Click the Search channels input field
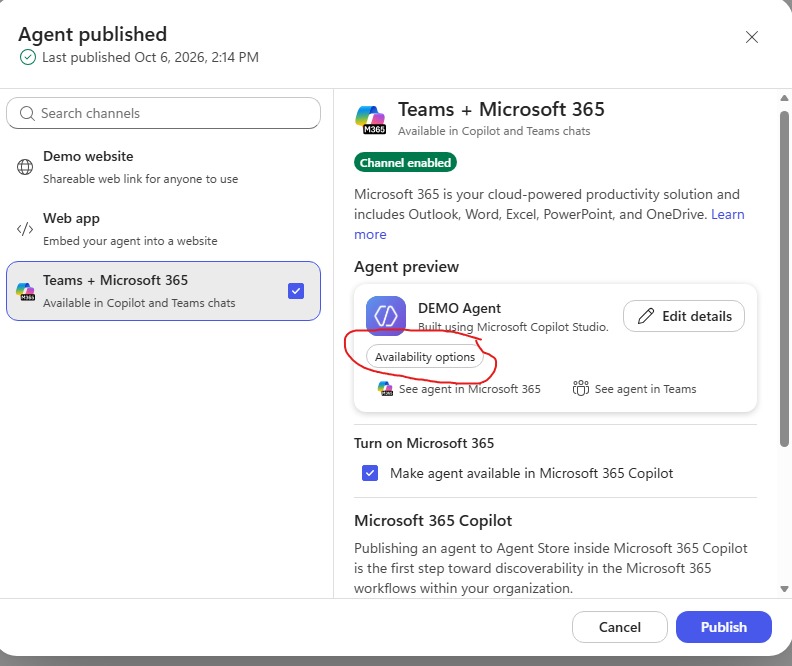The height and width of the screenshot is (666, 792). (x=163, y=113)
